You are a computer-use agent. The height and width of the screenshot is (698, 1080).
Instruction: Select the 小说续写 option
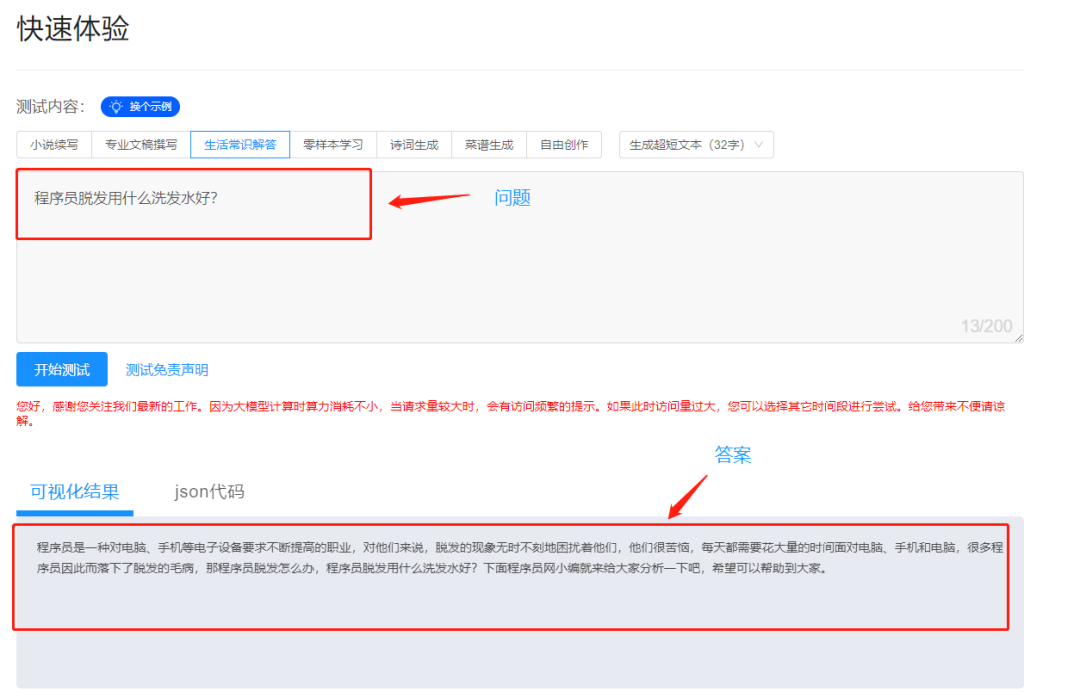tap(54, 145)
